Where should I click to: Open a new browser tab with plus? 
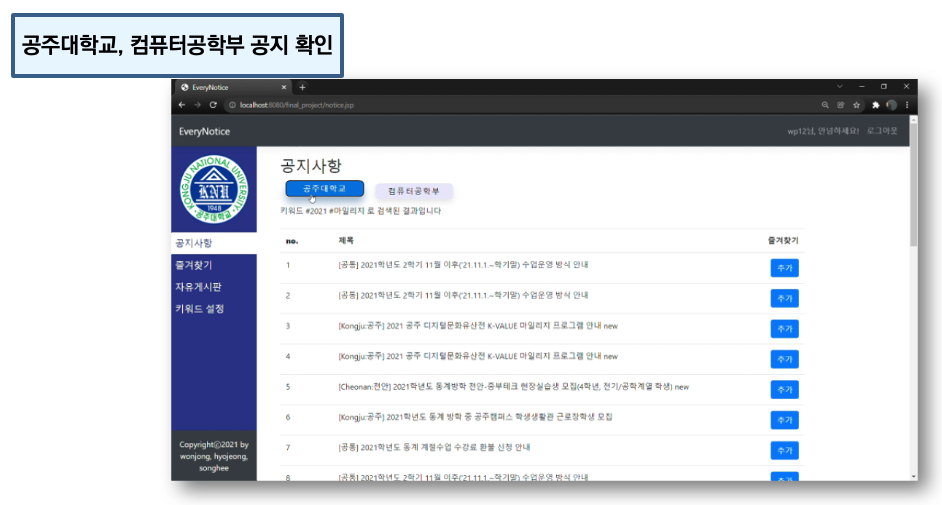pyautogui.click(x=302, y=88)
